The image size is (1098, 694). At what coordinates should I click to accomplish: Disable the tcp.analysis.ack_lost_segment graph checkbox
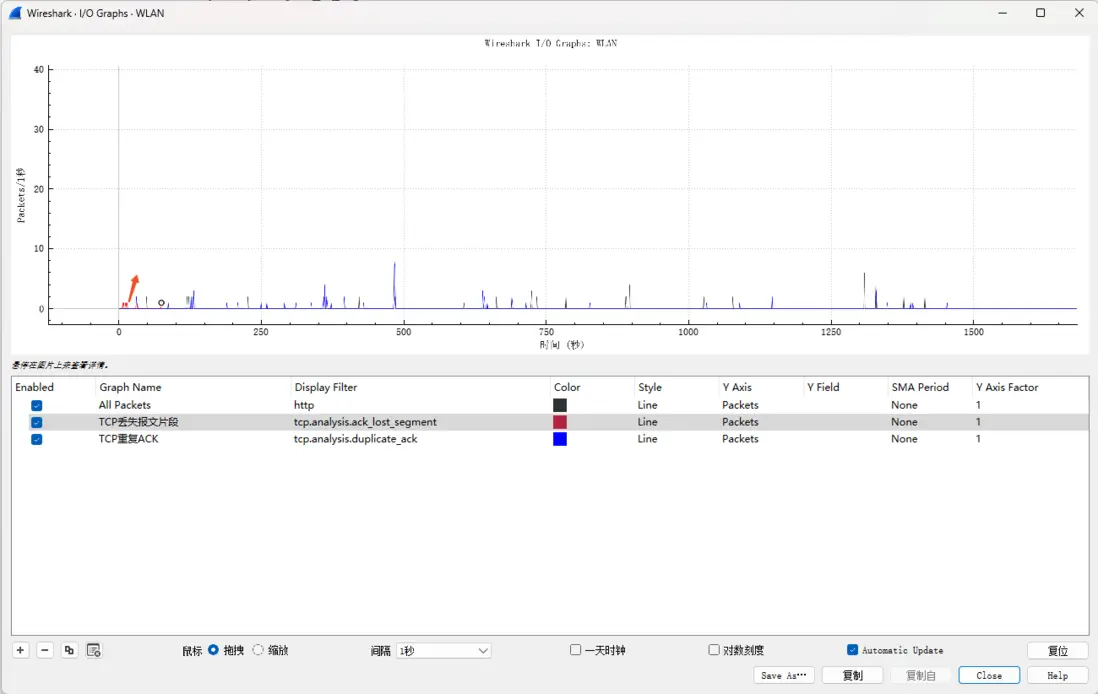tap(36, 422)
